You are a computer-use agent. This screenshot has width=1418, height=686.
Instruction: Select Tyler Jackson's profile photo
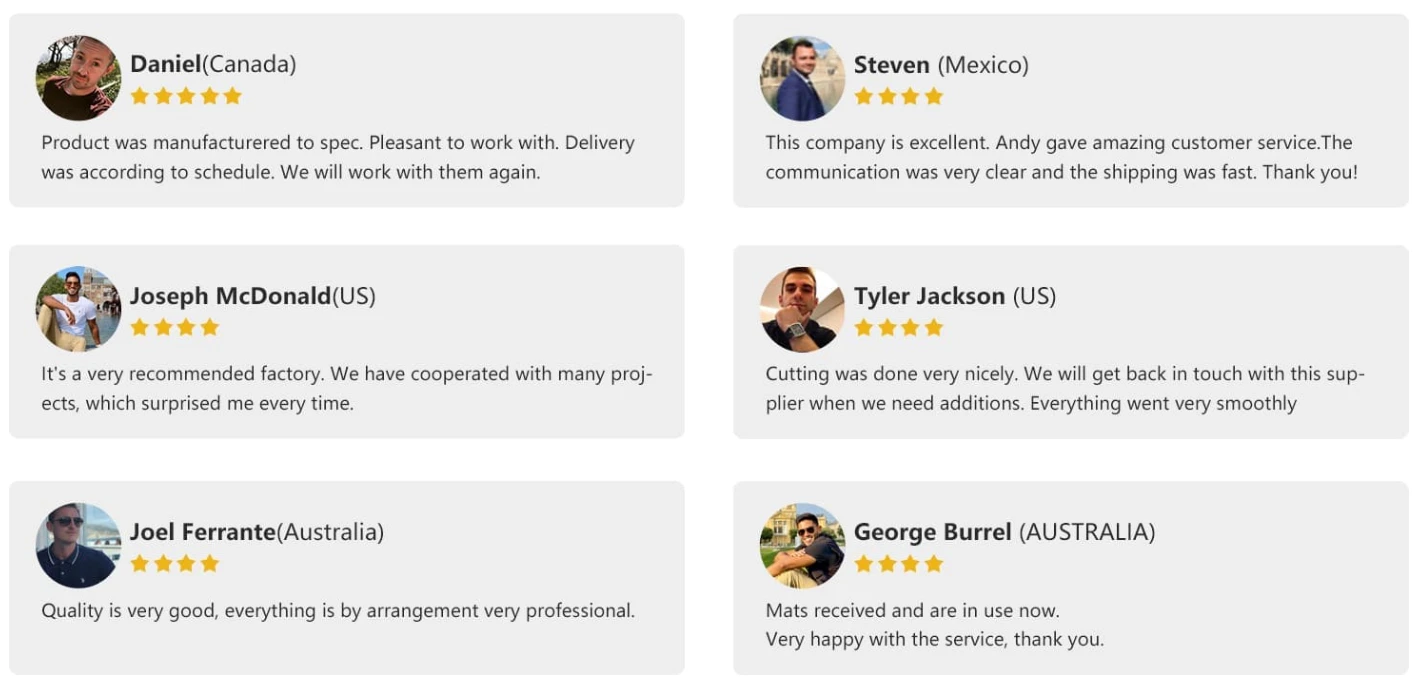802,309
